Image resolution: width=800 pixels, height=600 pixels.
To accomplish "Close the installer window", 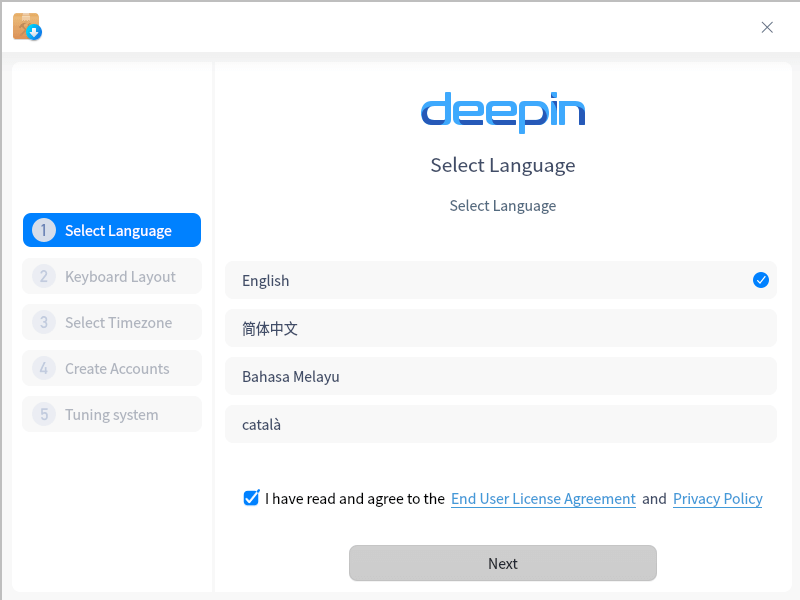I will pyautogui.click(x=767, y=27).
